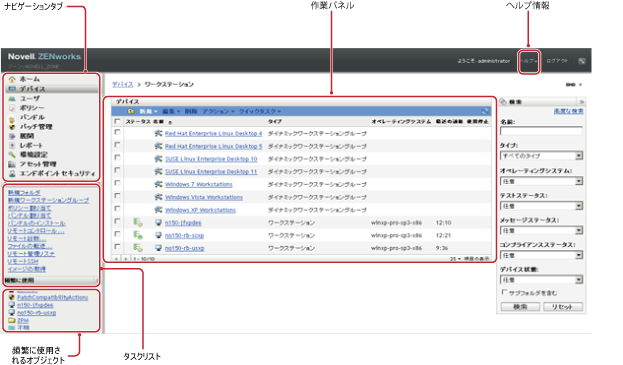This screenshot has height=365, width=623.
Task: Click the previous page arrow in the table footer
Action: pyautogui.click(x=116, y=259)
